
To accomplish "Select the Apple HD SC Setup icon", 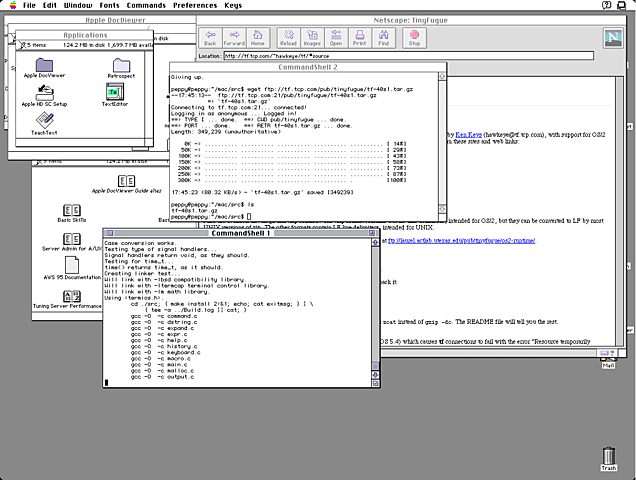I will 45,93.
